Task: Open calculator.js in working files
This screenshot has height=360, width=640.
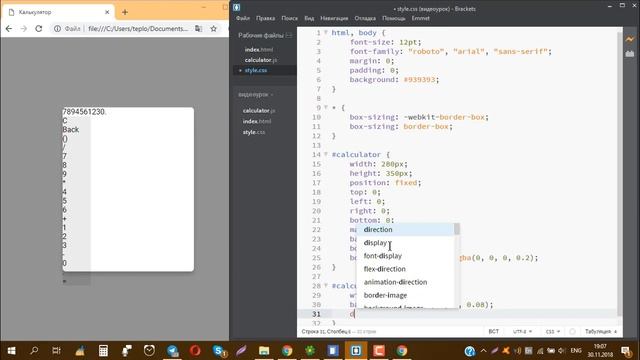Action: pos(261,60)
